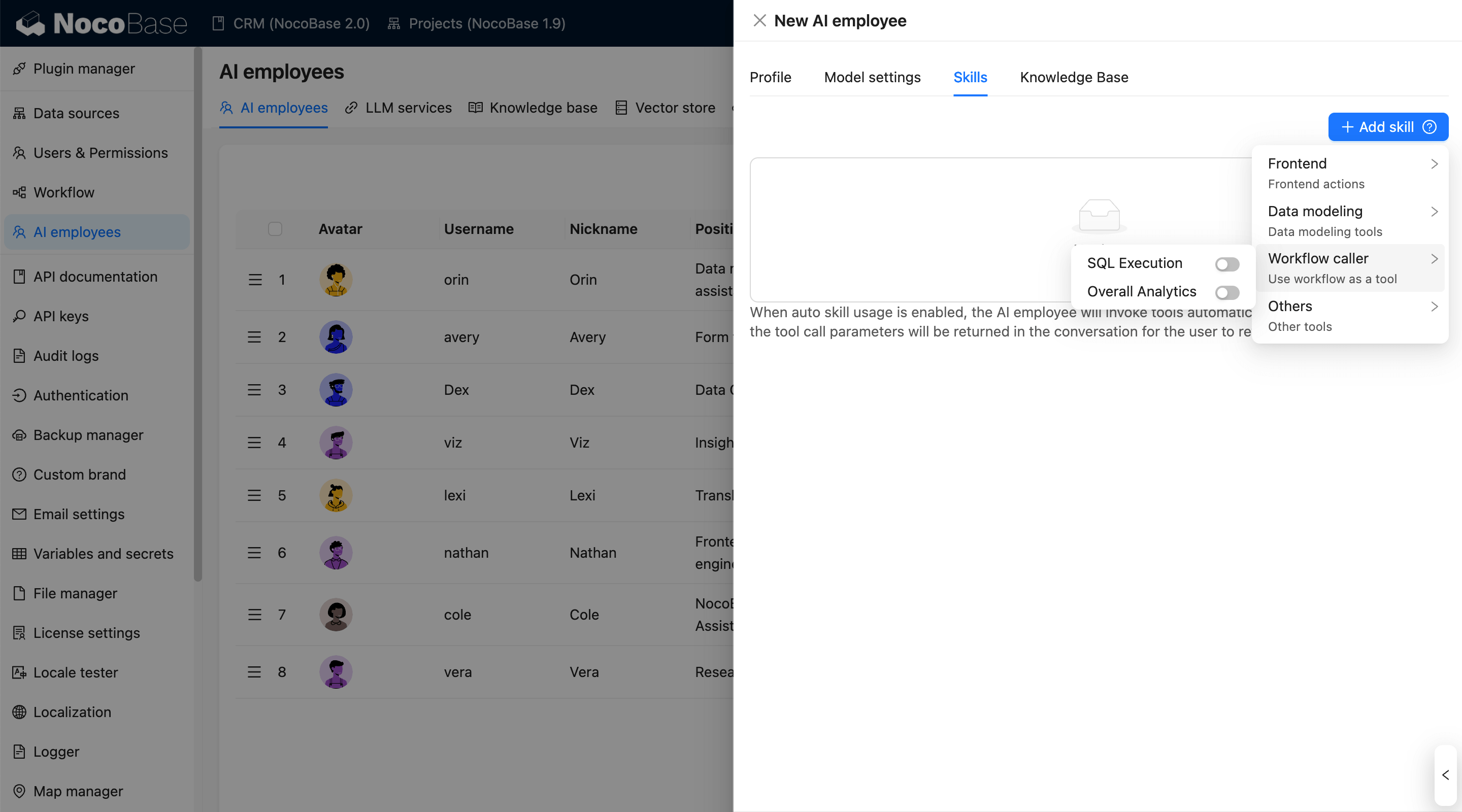Image resolution: width=1462 pixels, height=812 pixels.
Task: Click the NocoBase logo
Action: tap(101, 23)
